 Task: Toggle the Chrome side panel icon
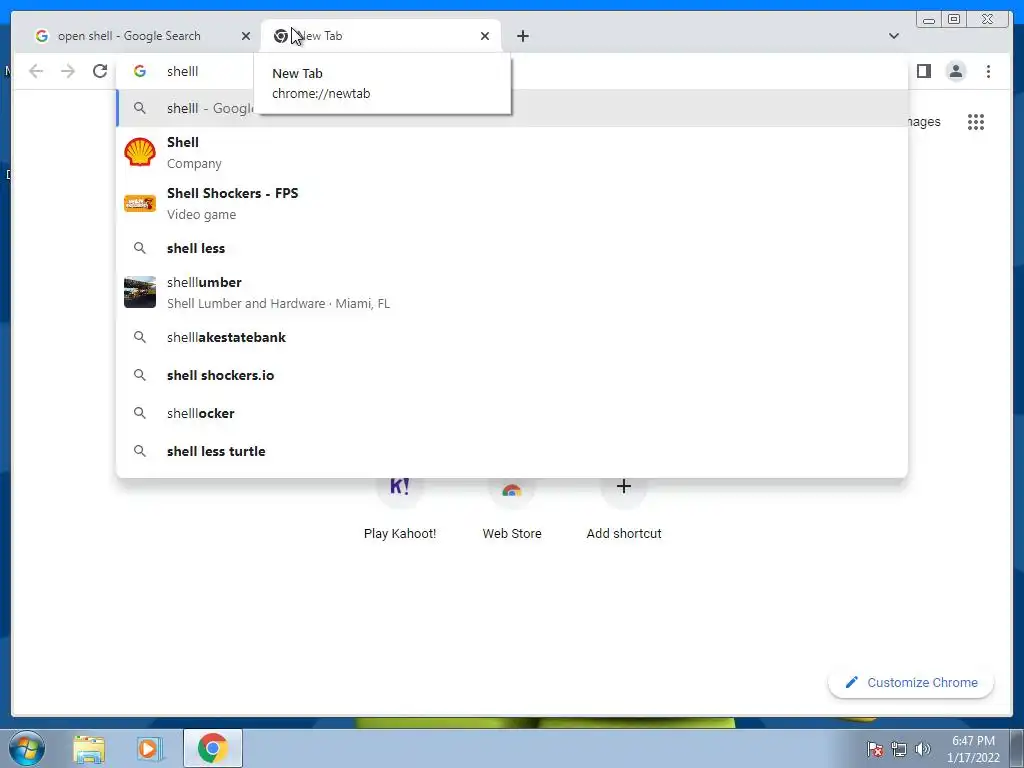(x=923, y=71)
